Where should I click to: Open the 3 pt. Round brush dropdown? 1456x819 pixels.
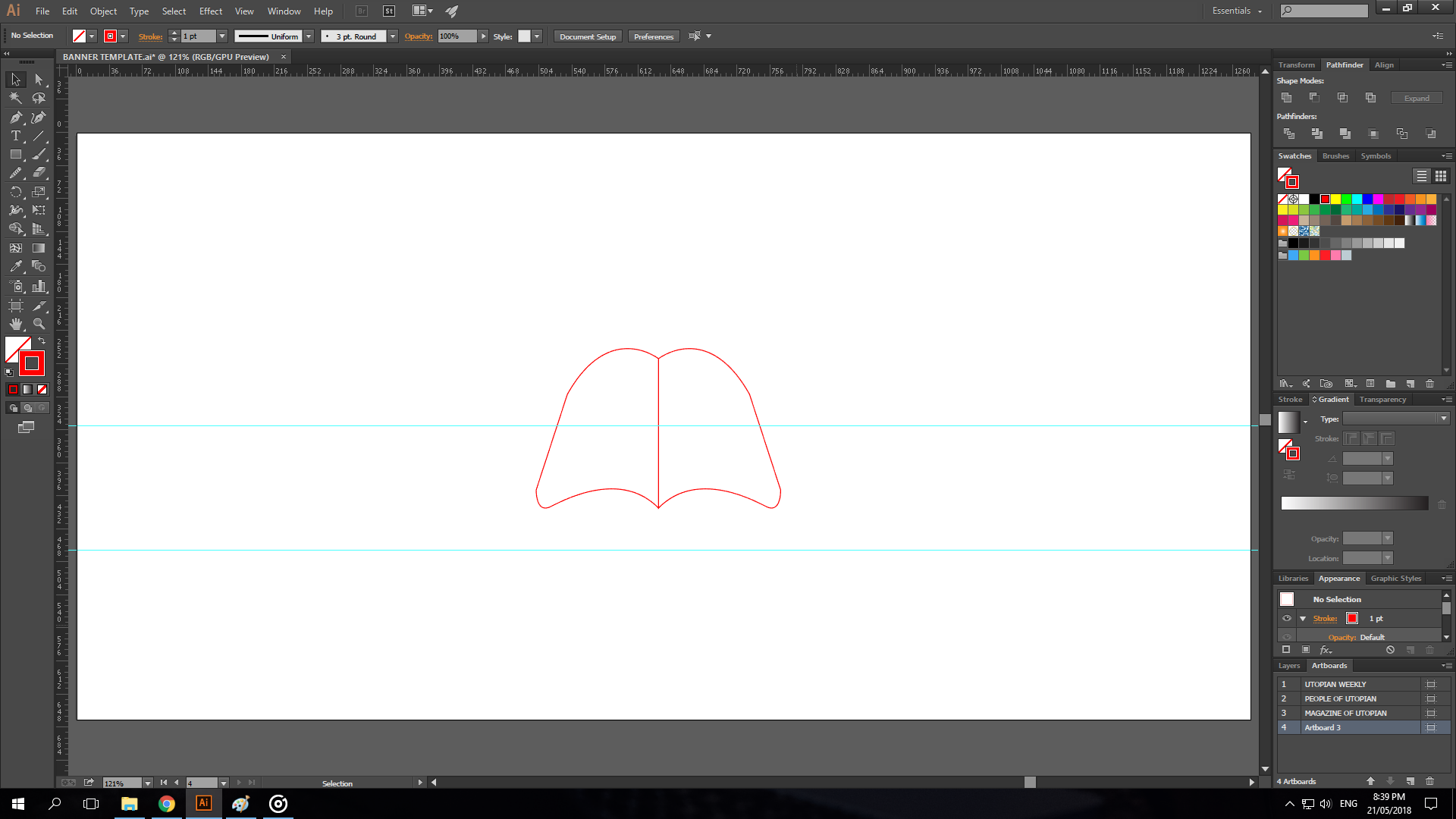coord(393,36)
